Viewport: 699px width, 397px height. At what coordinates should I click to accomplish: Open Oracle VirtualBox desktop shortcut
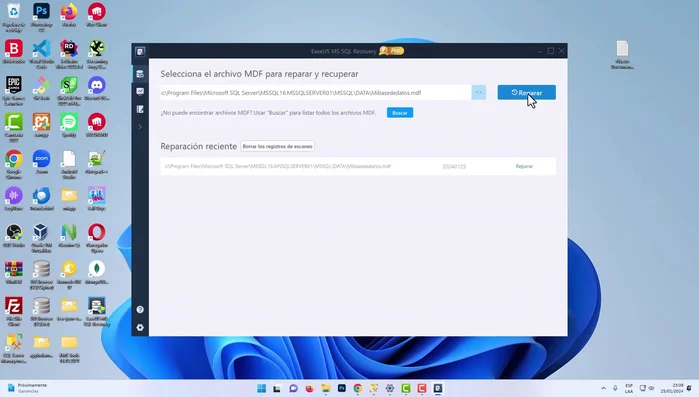(x=41, y=238)
